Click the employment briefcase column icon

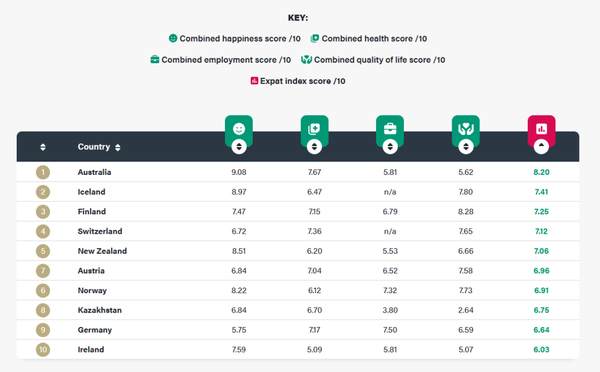[390, 129]
